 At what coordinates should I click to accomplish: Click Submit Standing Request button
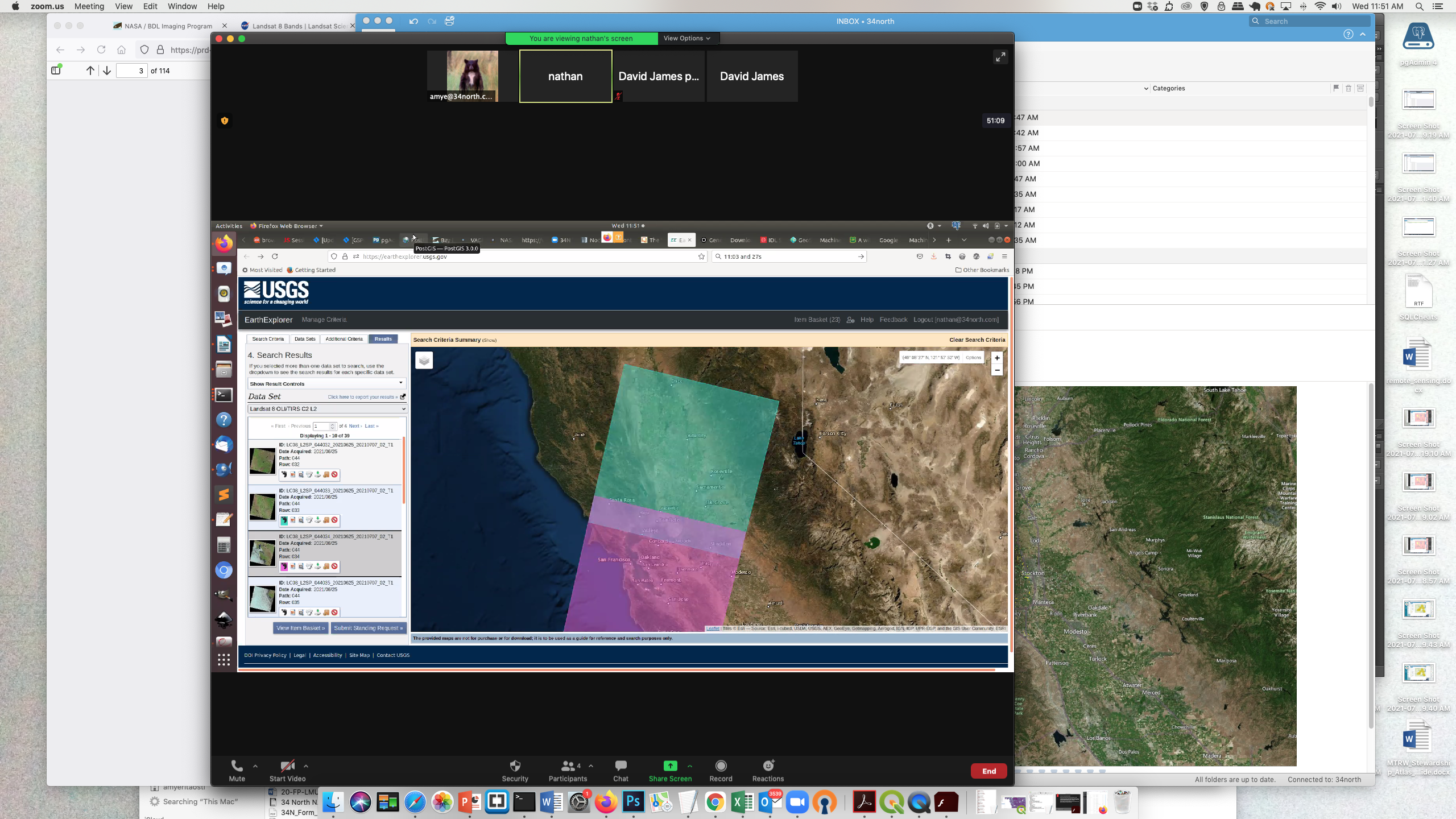tap(368, 628)
